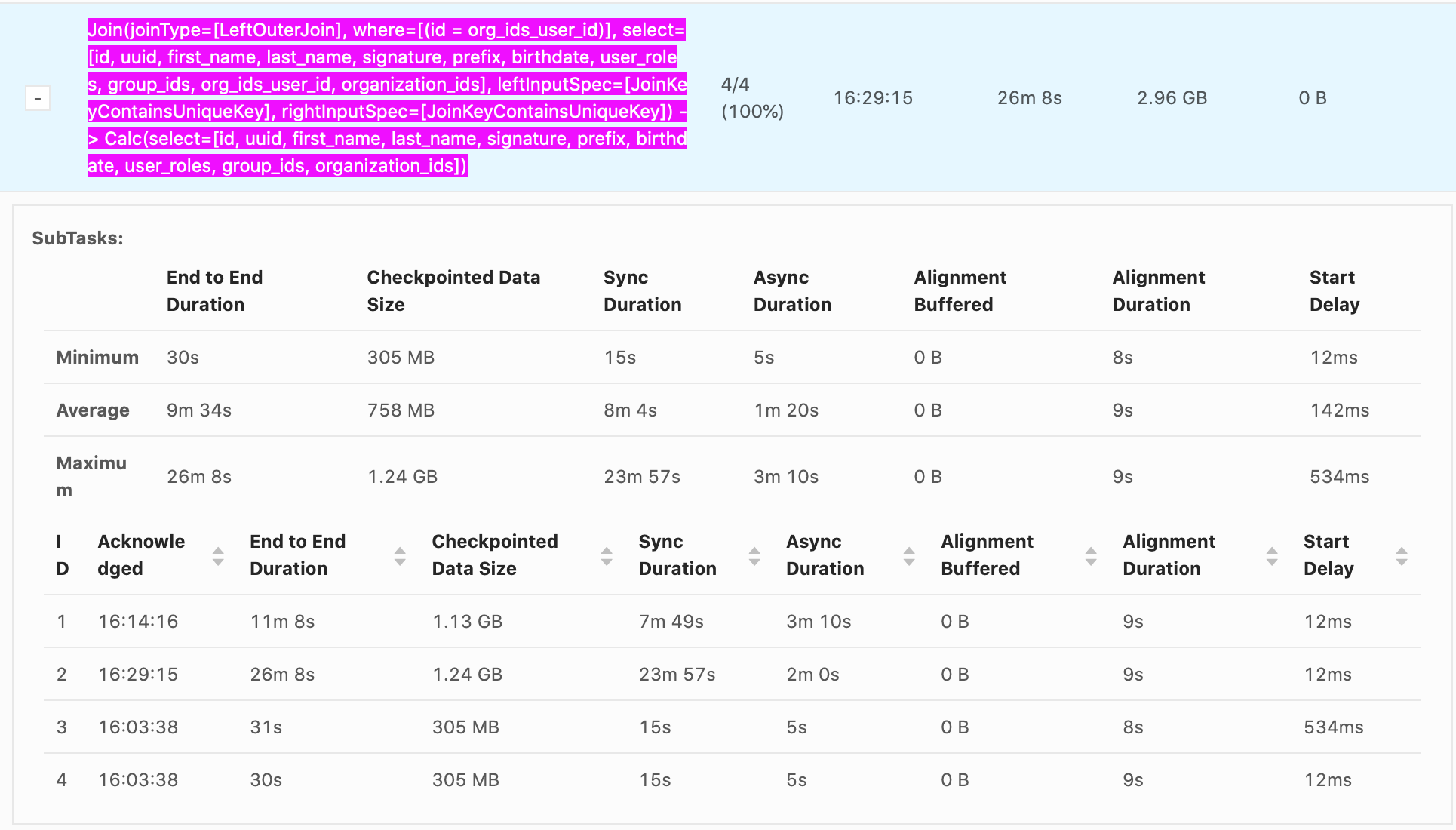Click the 4/4 (100%) acknowledged cell
The height and width of the screenshot is (830, 1456).
[751, 98]
